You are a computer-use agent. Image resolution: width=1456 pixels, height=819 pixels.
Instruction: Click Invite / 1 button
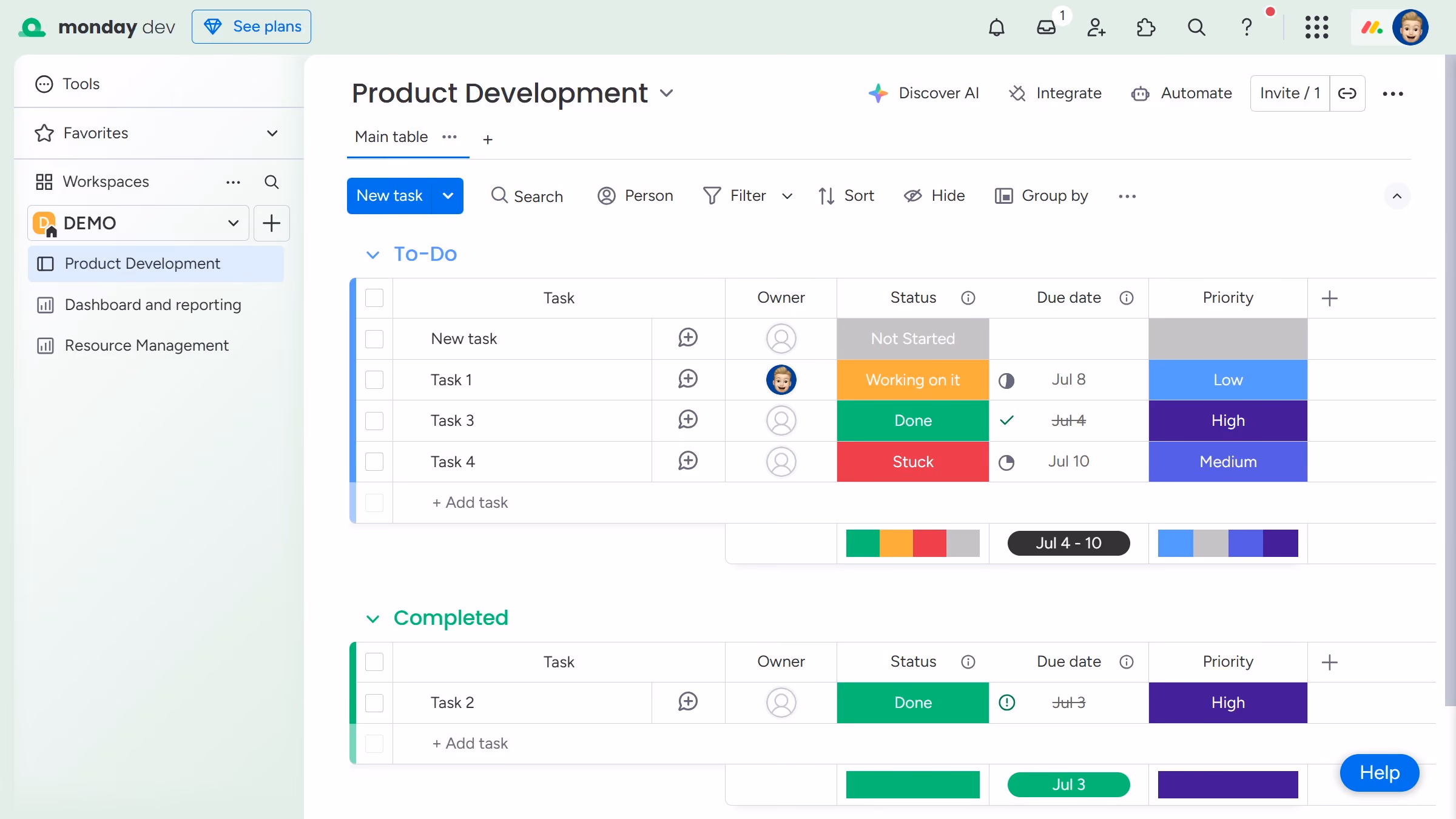click(1290, 93)
